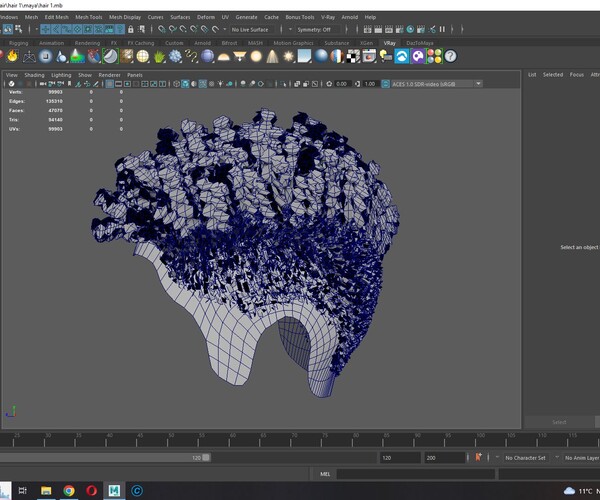Open Chaos Cosmos purple shelf icon

pyautogui.click(x=418, y=56)
